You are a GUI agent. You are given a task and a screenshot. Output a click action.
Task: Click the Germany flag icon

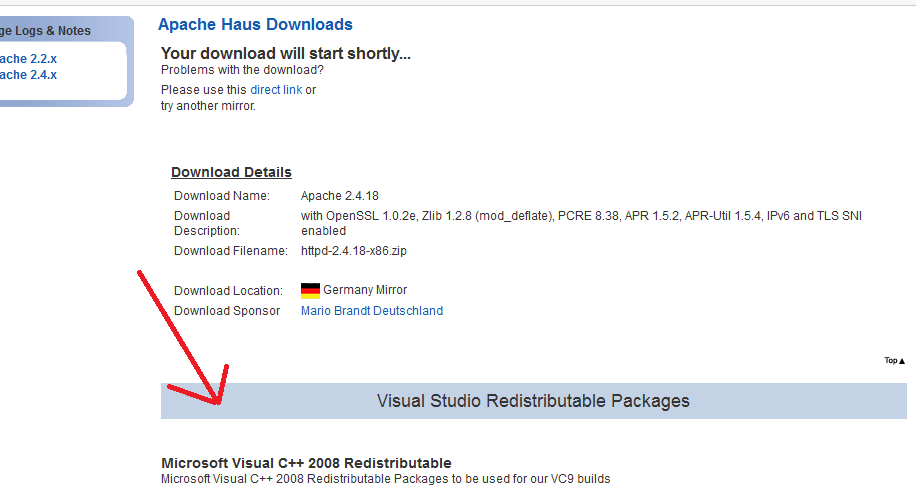[x=310, y=290]
